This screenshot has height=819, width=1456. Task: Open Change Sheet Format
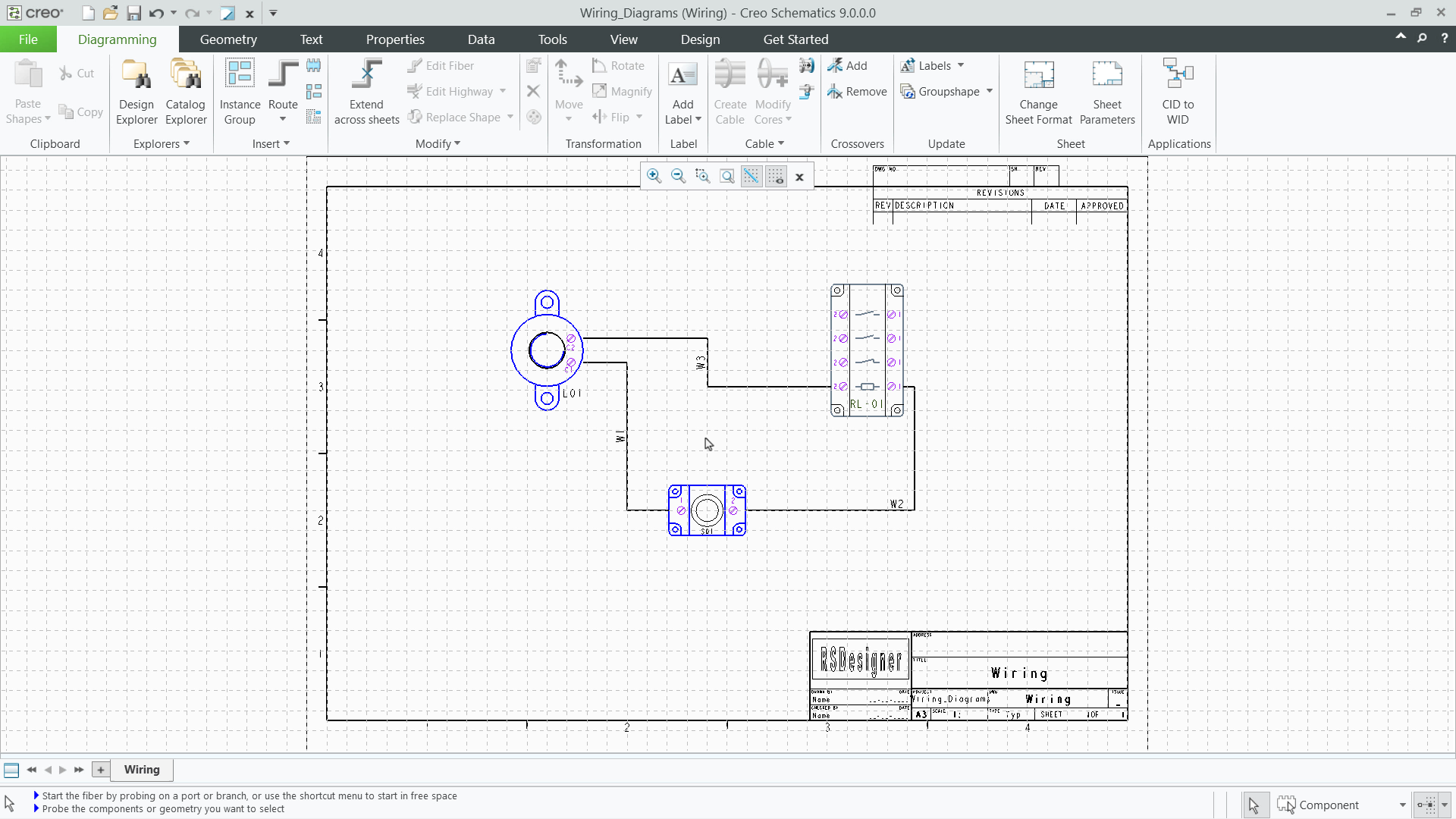pos(1038,92)
